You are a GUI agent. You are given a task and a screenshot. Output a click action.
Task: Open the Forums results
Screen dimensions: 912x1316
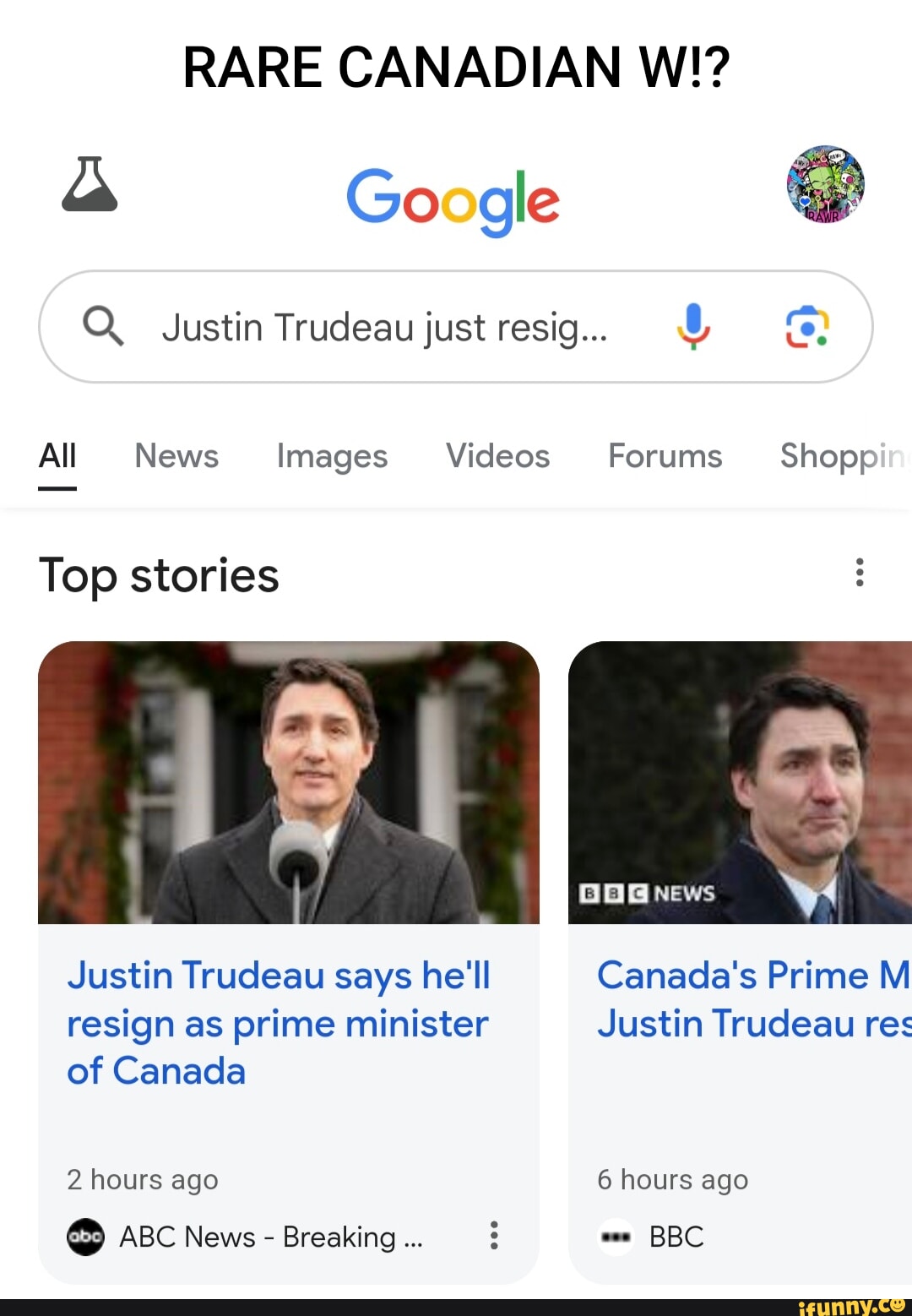(665, 456)
